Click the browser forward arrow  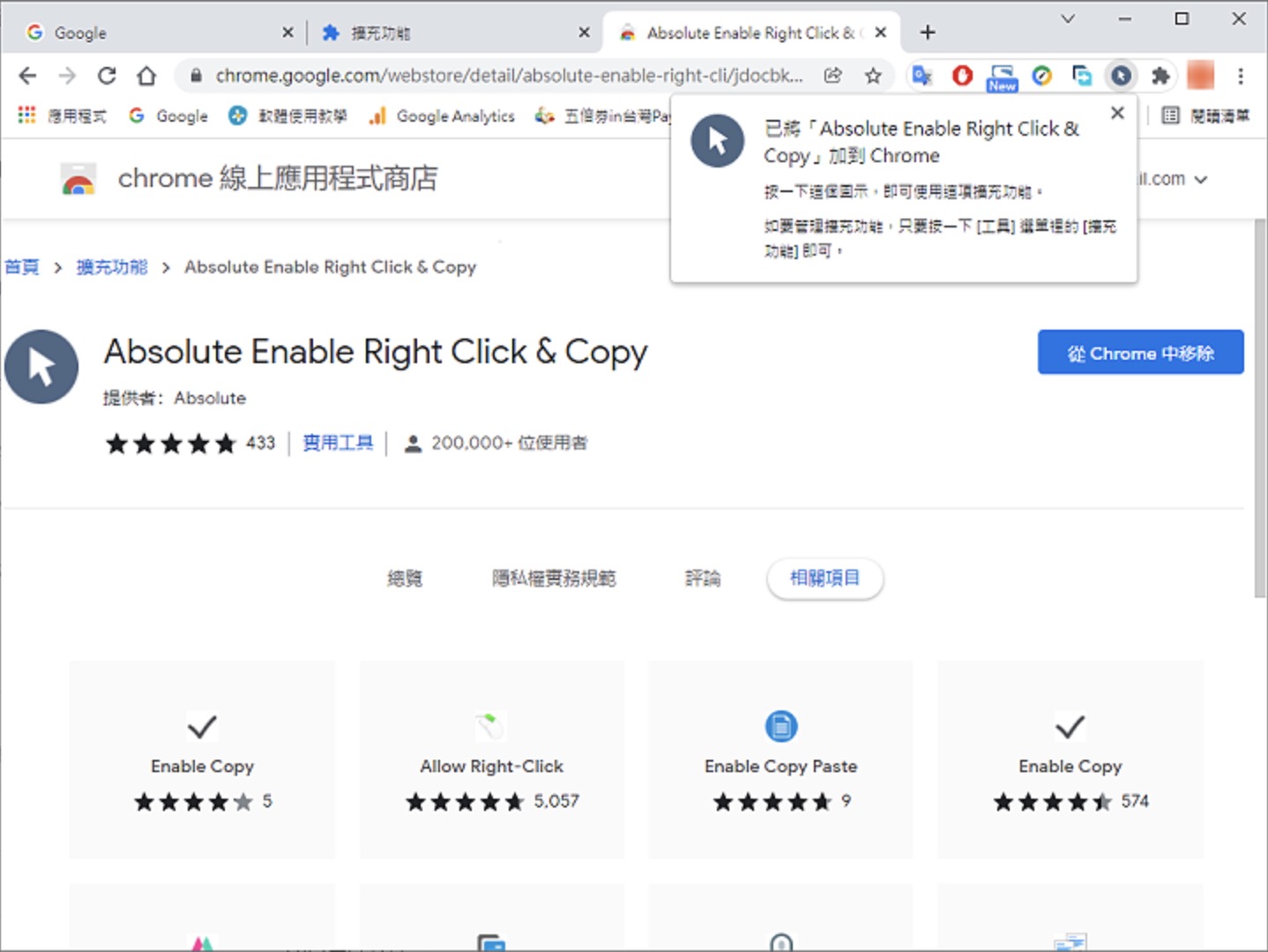pos(67,76)
